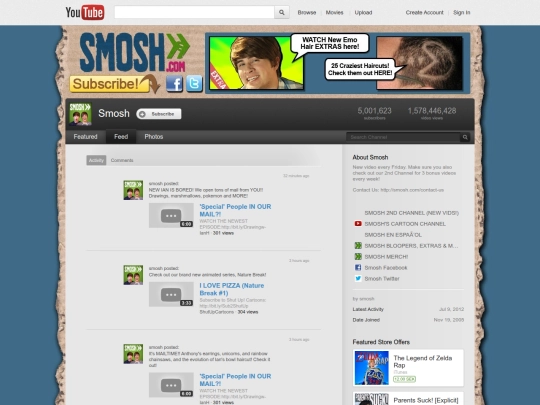Open the Photos tab
Screen dimensions: 540x405
pos(154,137)
